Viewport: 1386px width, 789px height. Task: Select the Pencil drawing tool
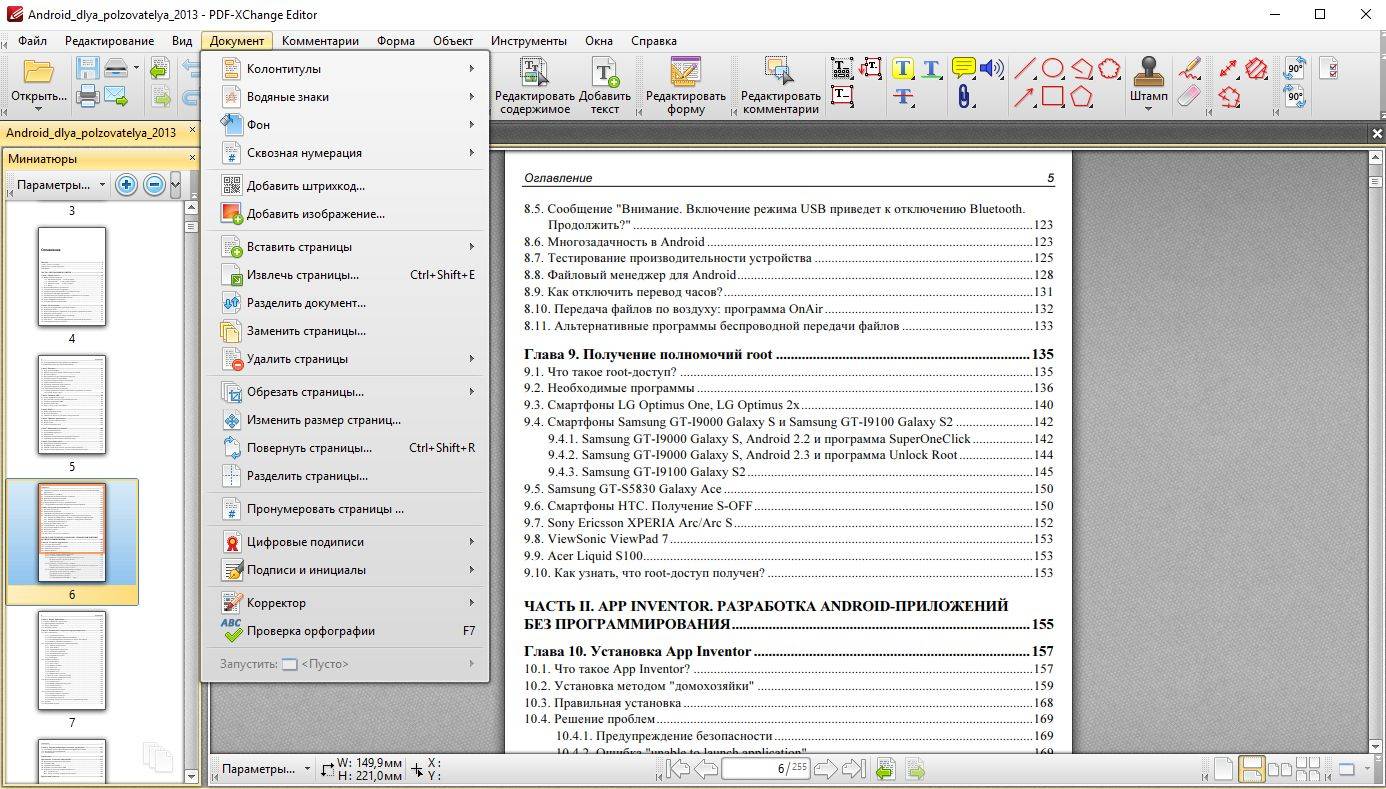pyautogui.click(x=1189, y=68)
